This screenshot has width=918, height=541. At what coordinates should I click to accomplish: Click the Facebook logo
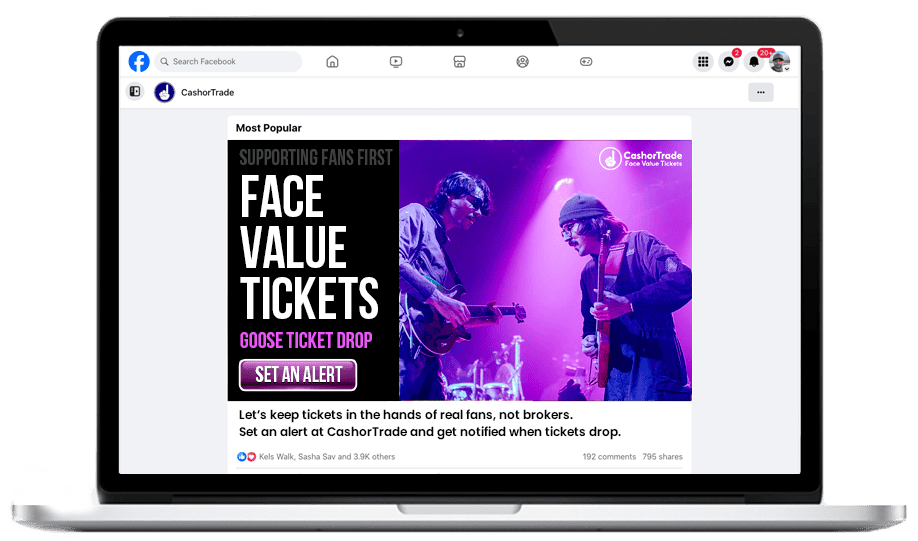coord(139,62)
